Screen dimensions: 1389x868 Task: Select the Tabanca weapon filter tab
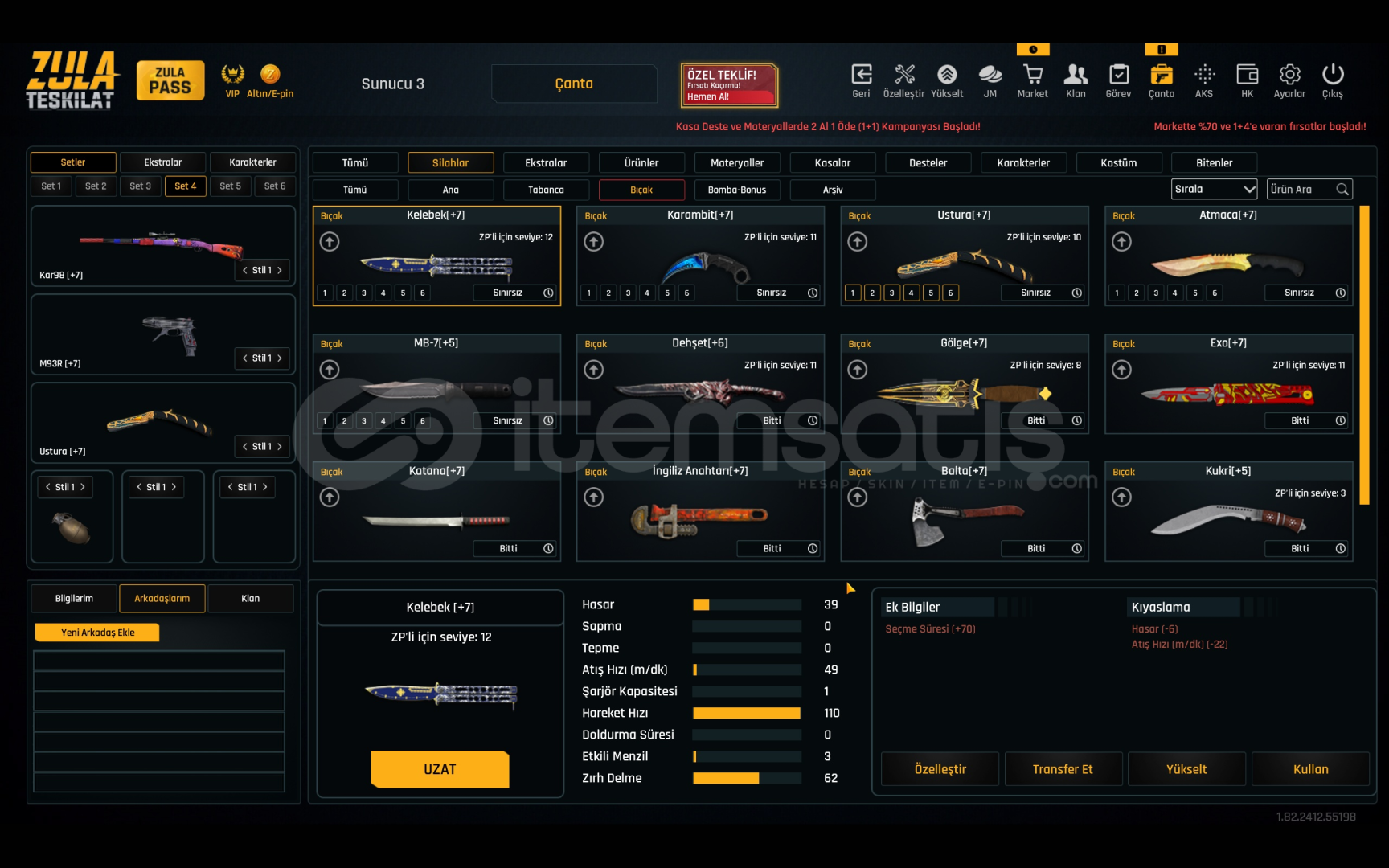point(546,190)
